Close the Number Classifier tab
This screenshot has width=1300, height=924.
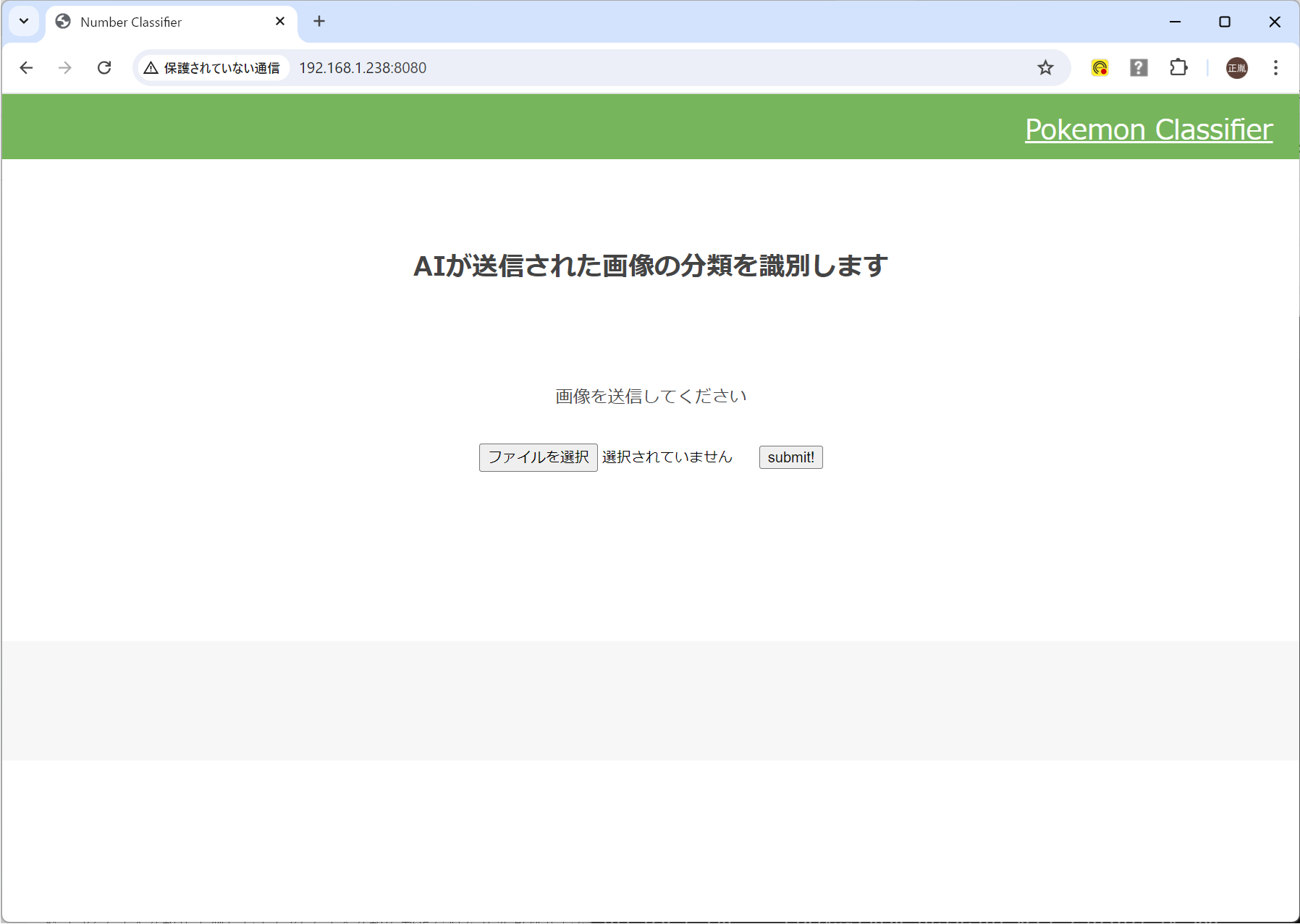pyautogui.click(x=280, y=21)
